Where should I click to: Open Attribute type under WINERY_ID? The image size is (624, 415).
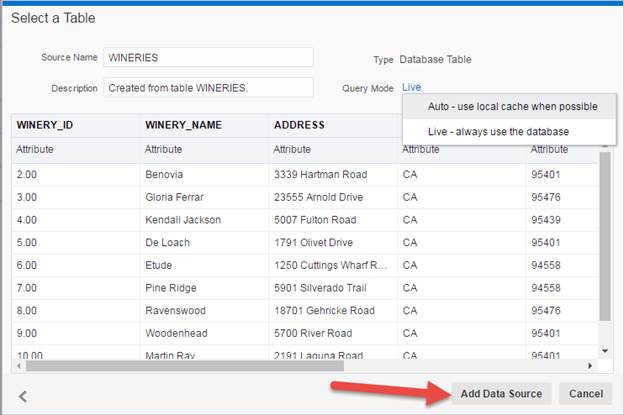click(x=35, y=149)
